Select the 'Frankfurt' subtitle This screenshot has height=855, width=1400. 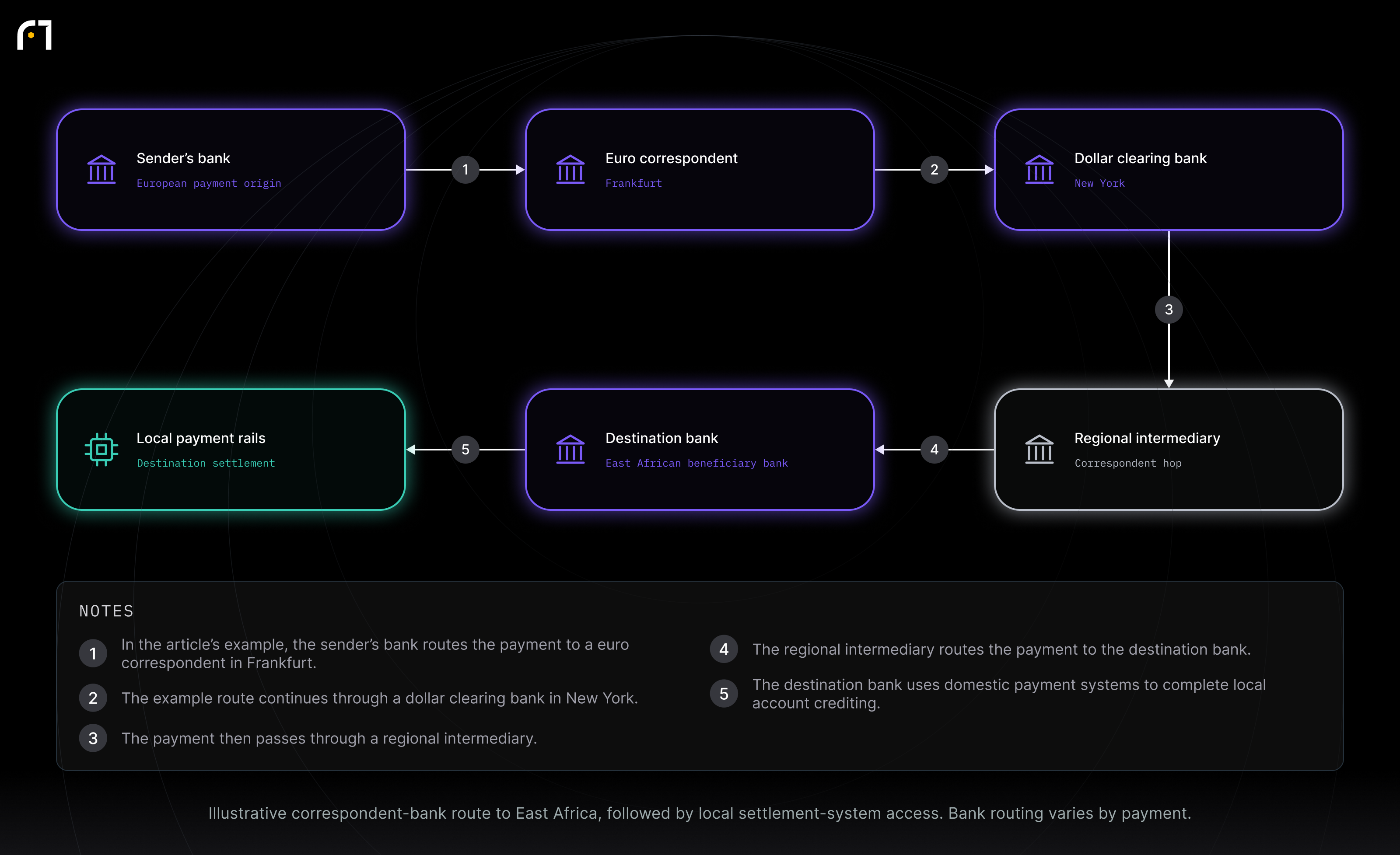point(633,184)
